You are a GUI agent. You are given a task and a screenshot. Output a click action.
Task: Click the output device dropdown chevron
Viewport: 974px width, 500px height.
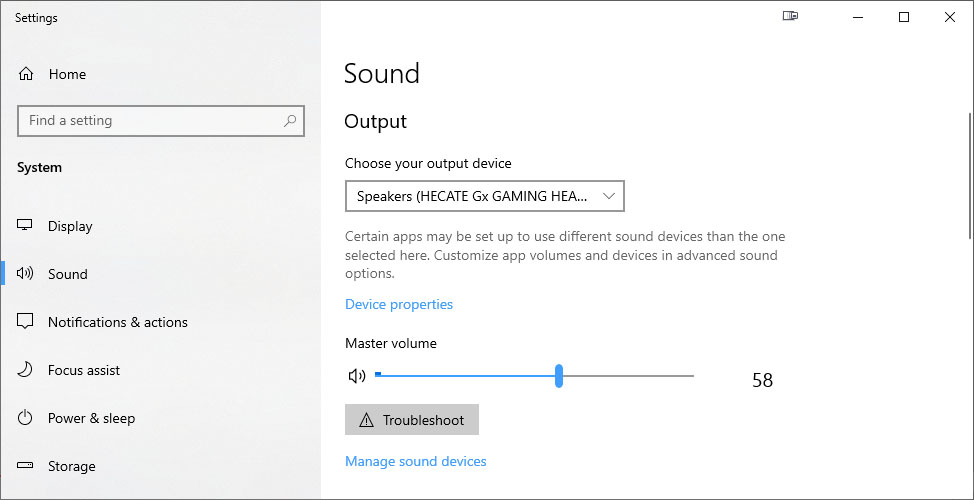[609, 196]
